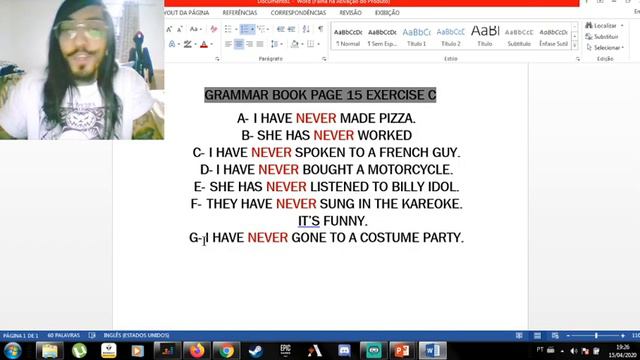
Task: Open the Layout da Página tab
Action: [187, 13]
